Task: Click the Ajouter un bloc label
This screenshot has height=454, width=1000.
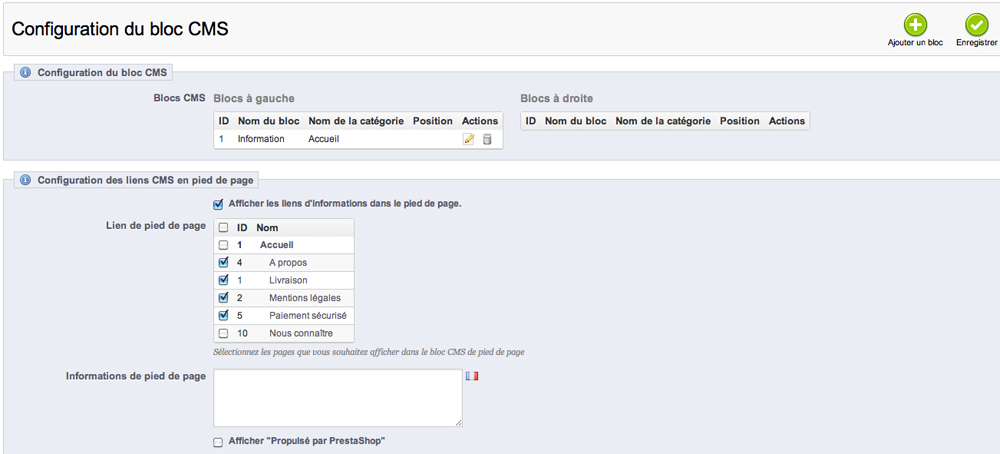Action: (915, 43)
